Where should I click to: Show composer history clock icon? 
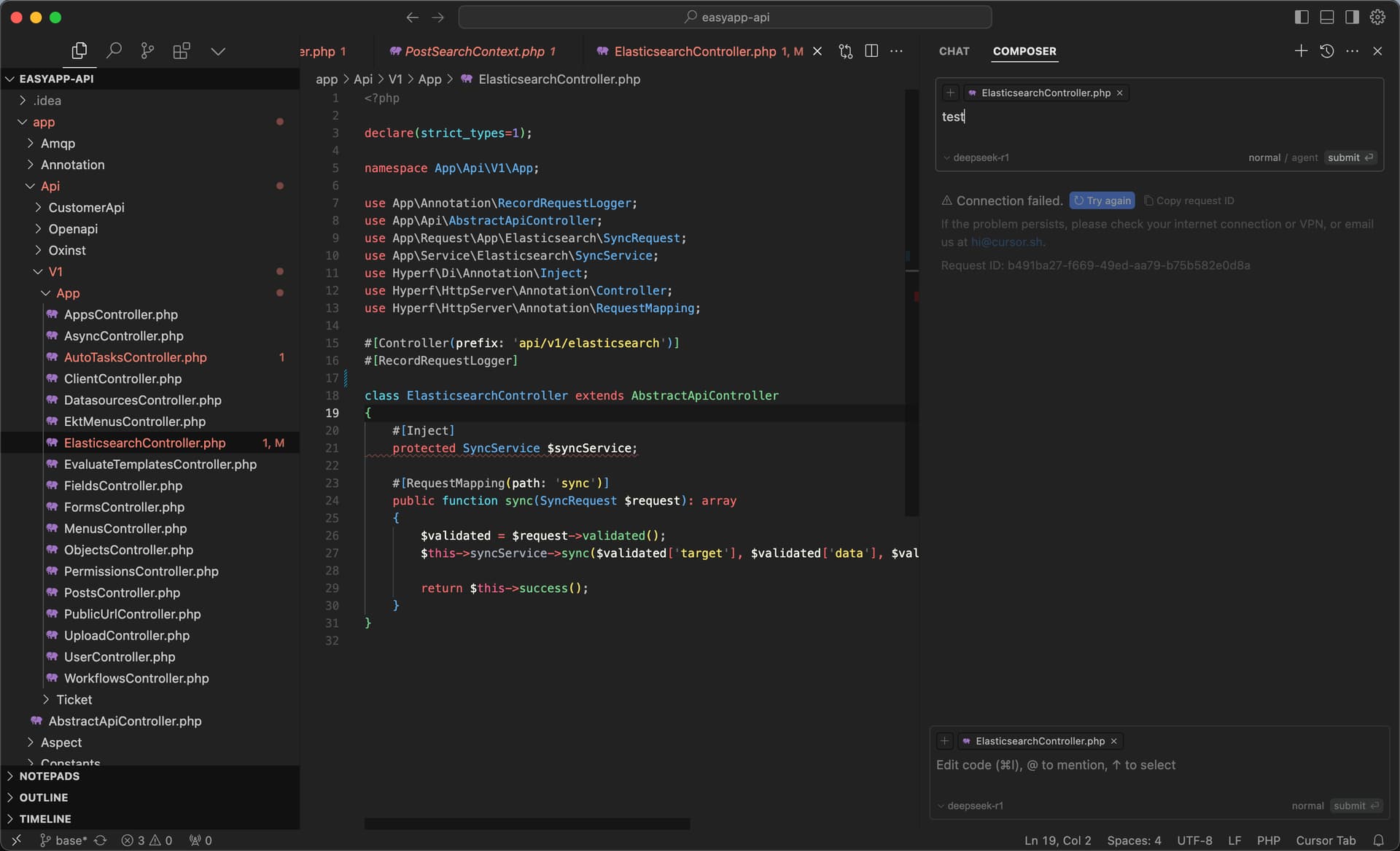(x=1327, y=51)
